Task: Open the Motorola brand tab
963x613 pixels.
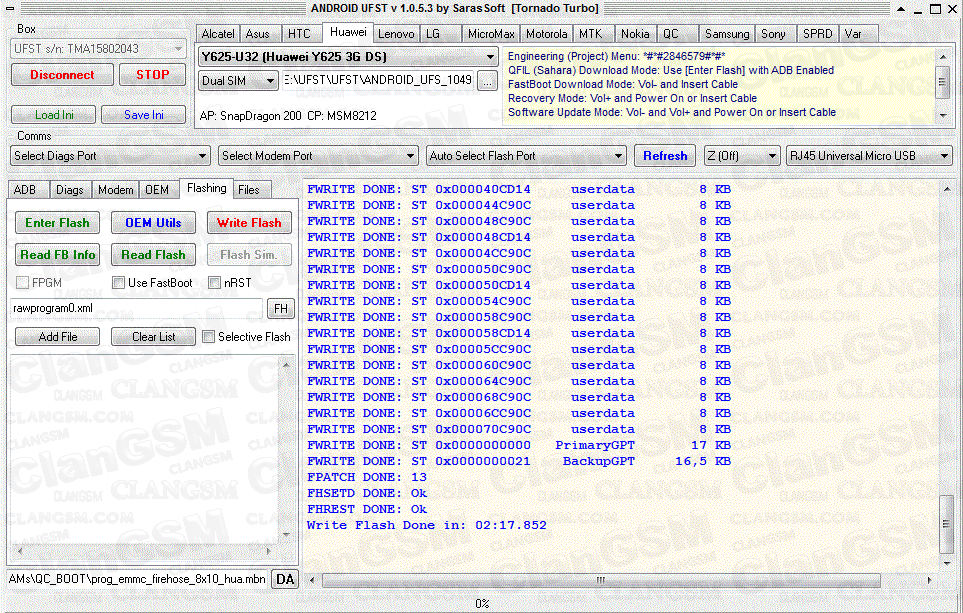Action: tap(547, 34)
